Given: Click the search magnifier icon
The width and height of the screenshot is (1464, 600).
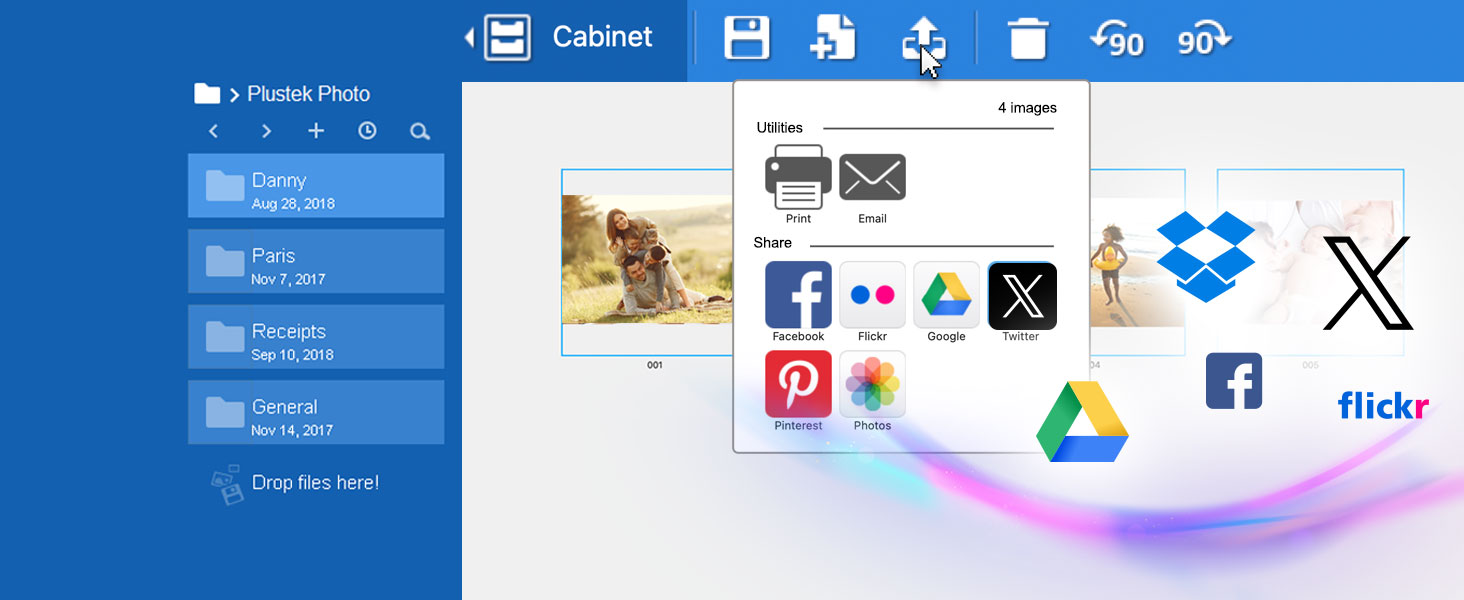Looking at the screenshot, I should click(420, 131).
